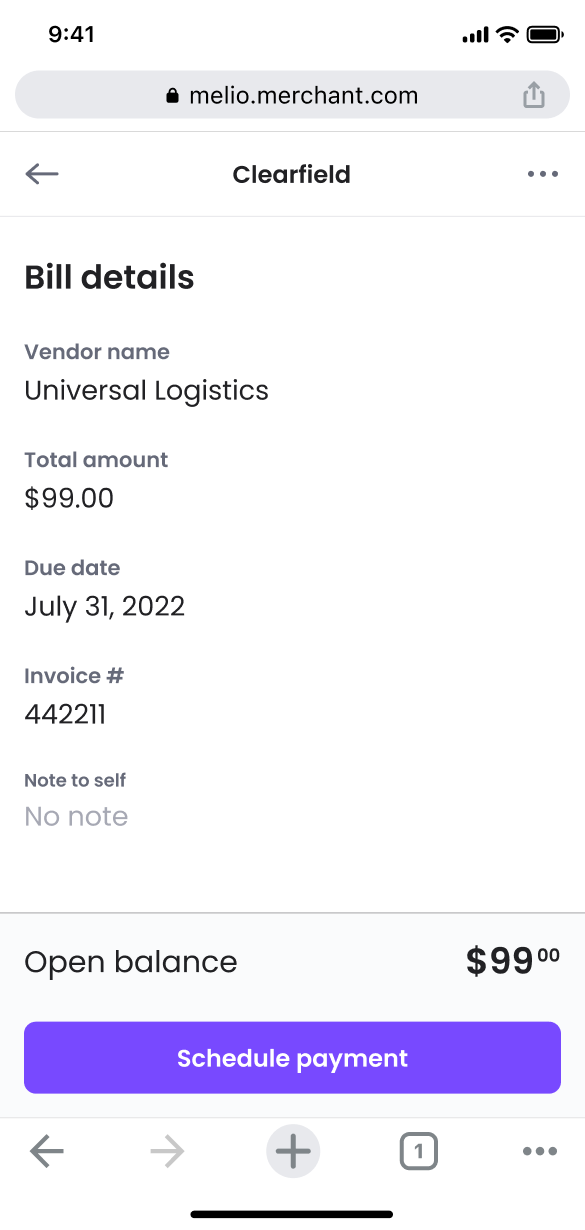Tap the $99.00 total amount value

pyautogui.click(x=69, y=498)
